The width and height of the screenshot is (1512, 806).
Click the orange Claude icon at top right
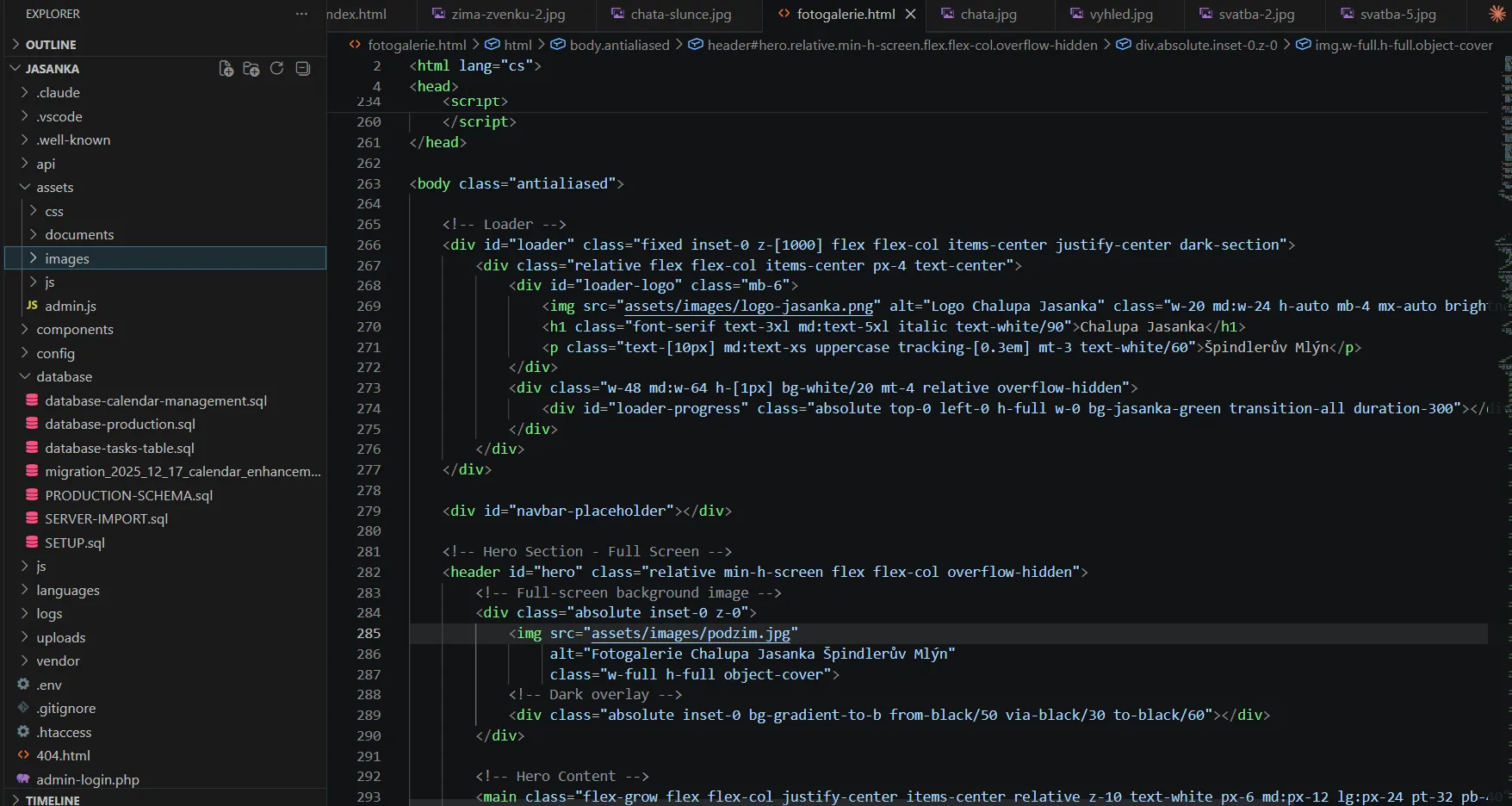click(x=1497, y=14)
